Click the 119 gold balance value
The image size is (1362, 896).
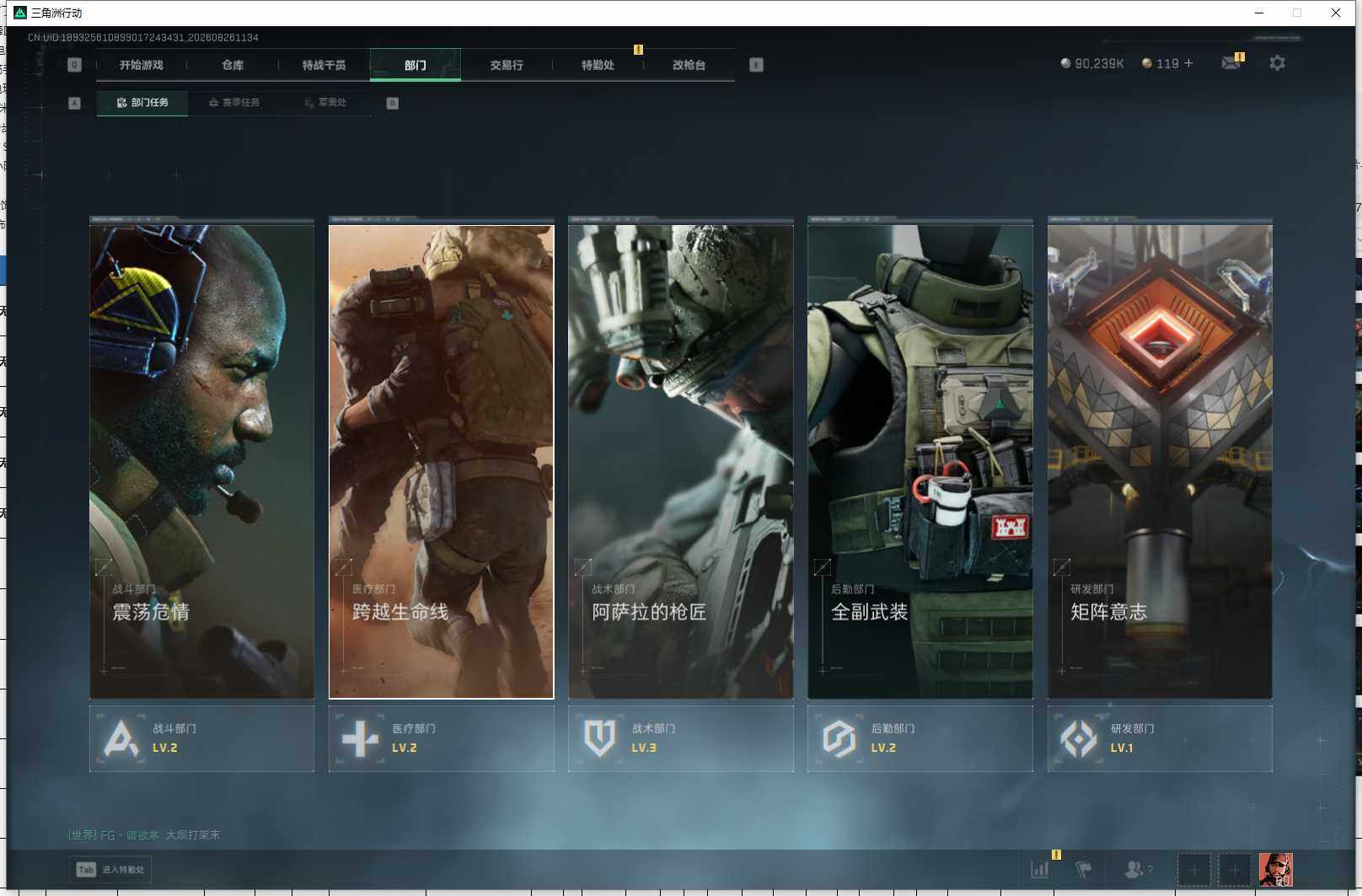(x=1167, y=63)
